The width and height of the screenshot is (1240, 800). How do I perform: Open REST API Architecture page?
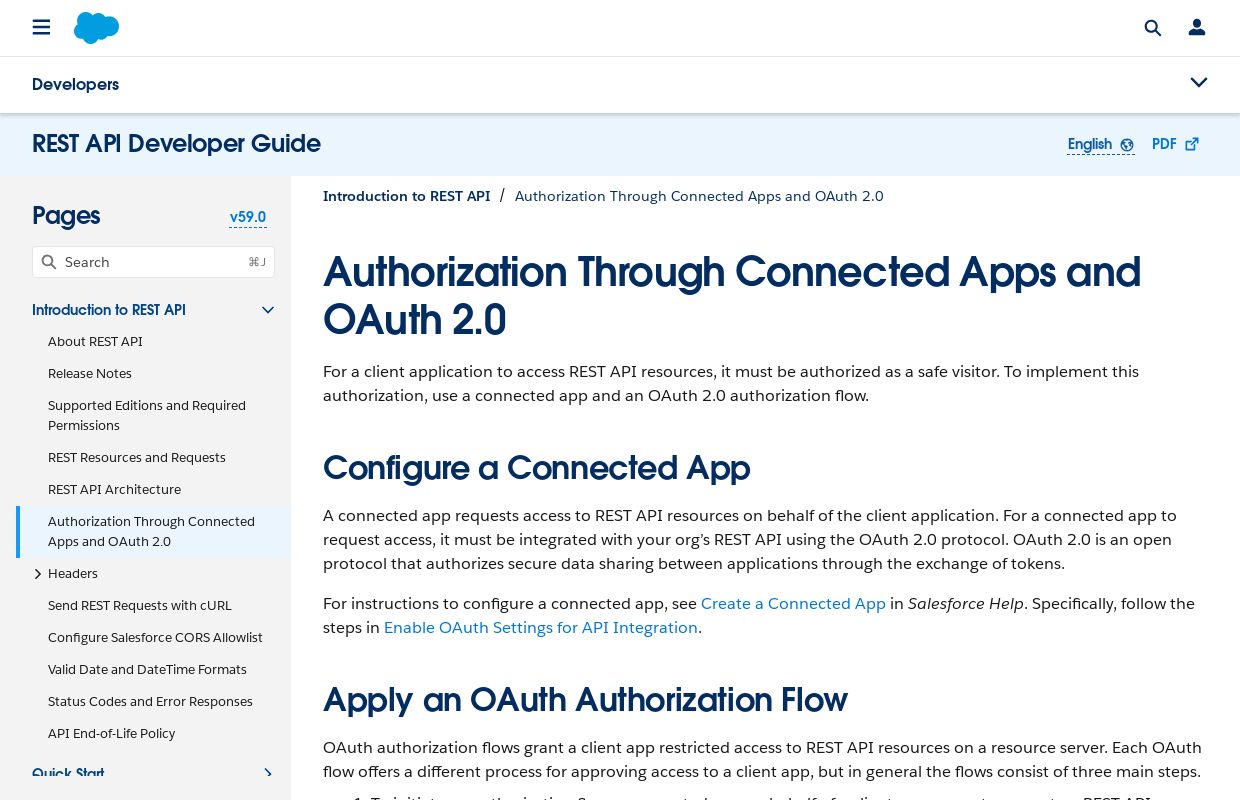(114, 490)
